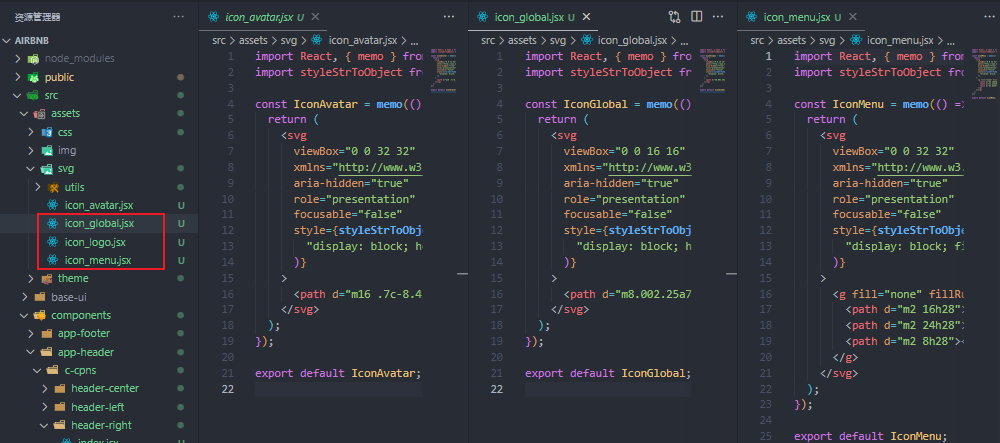Collapse the components folder
Viewport: 1000px width, 443px height.
(24, 316)
